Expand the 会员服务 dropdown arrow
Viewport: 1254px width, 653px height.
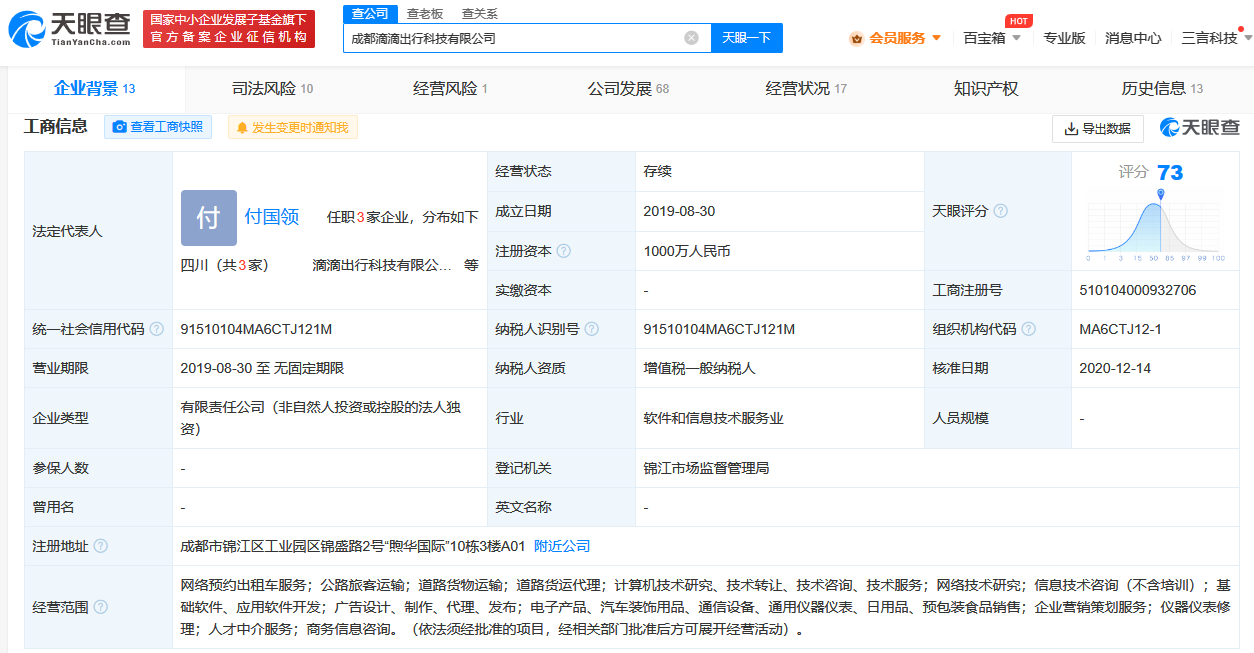936,38
